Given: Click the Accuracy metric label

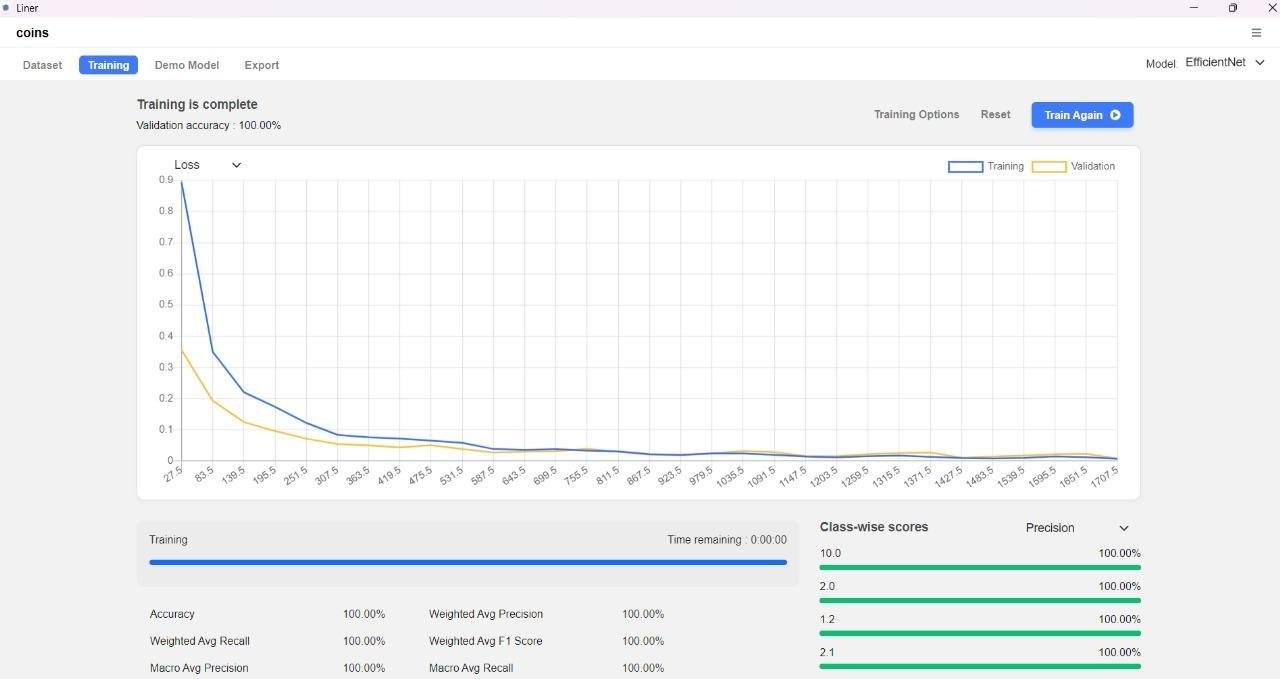Looking at the screenshot, I should pyautogui.click(x=172, y=614).
